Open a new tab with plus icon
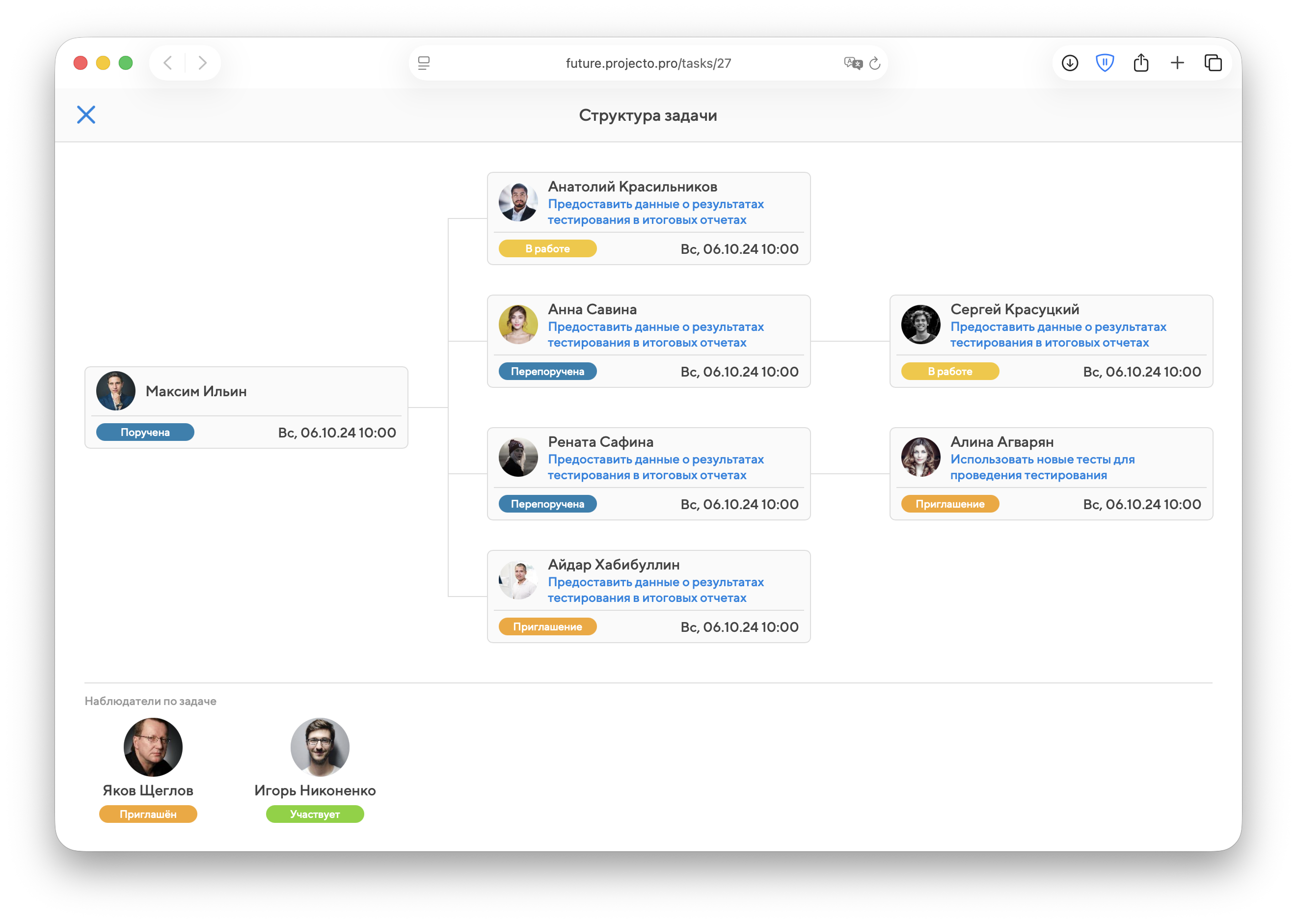This screenshot has height=924, width=1297. coord(1177,62)
